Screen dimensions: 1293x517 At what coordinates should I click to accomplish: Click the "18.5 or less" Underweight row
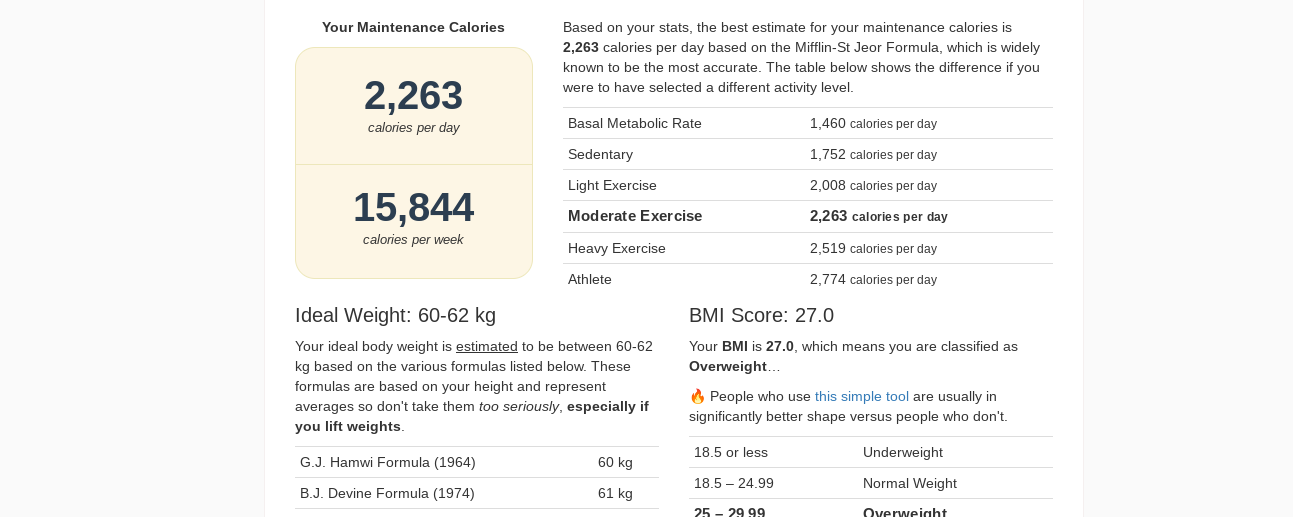[870, 452]
